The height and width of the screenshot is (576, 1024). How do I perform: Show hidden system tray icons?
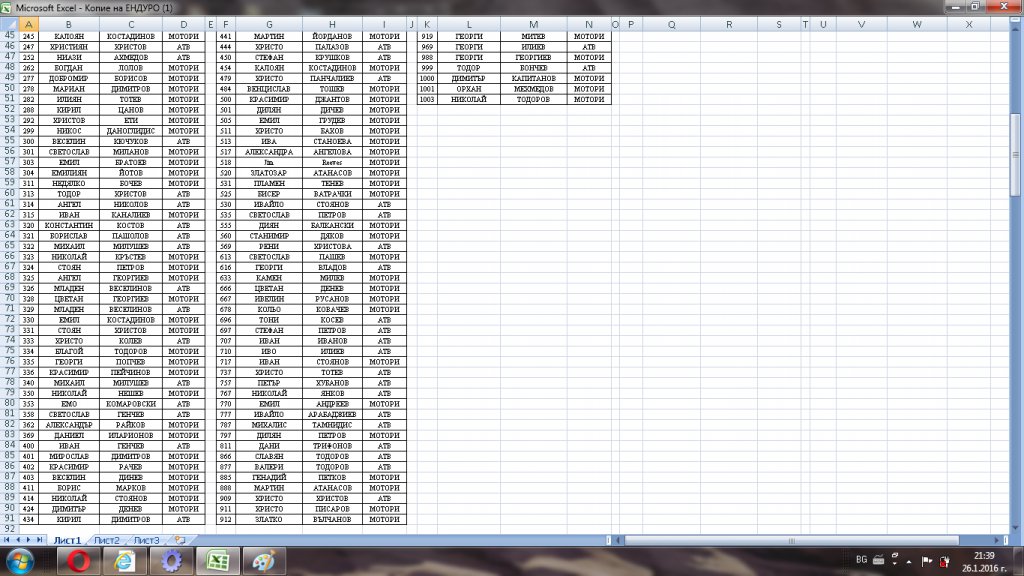click(x=909, y=562)
